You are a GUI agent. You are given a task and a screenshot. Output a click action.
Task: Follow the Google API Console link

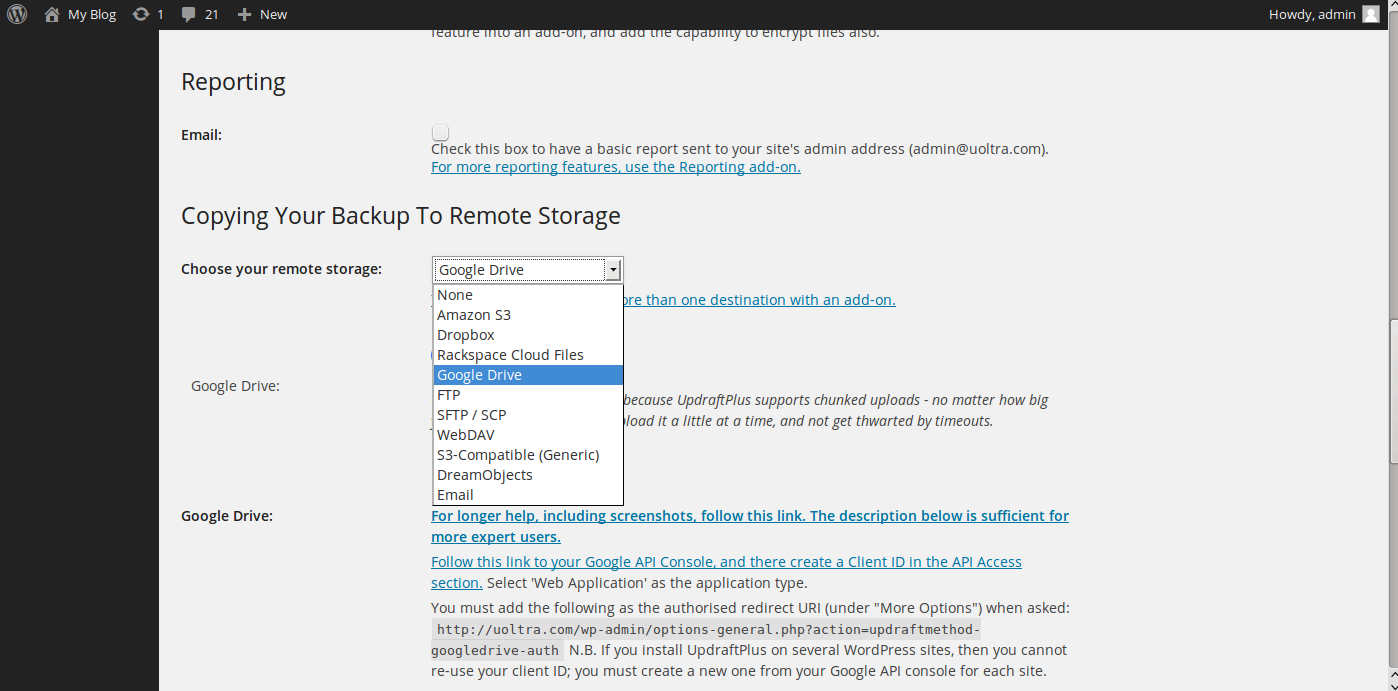[726, 562]
